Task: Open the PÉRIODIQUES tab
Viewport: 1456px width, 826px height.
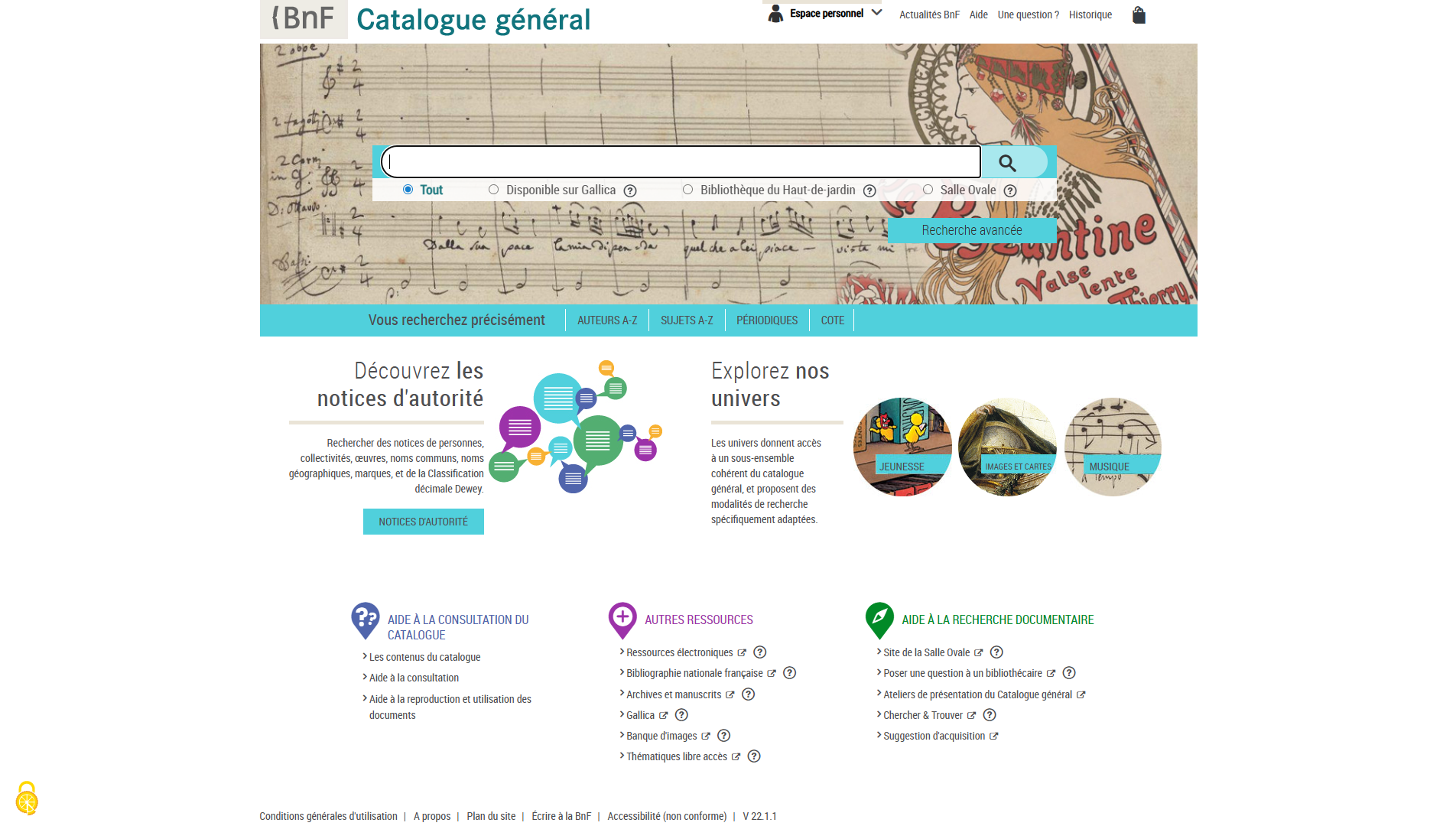Action: [x=766, y=320]
